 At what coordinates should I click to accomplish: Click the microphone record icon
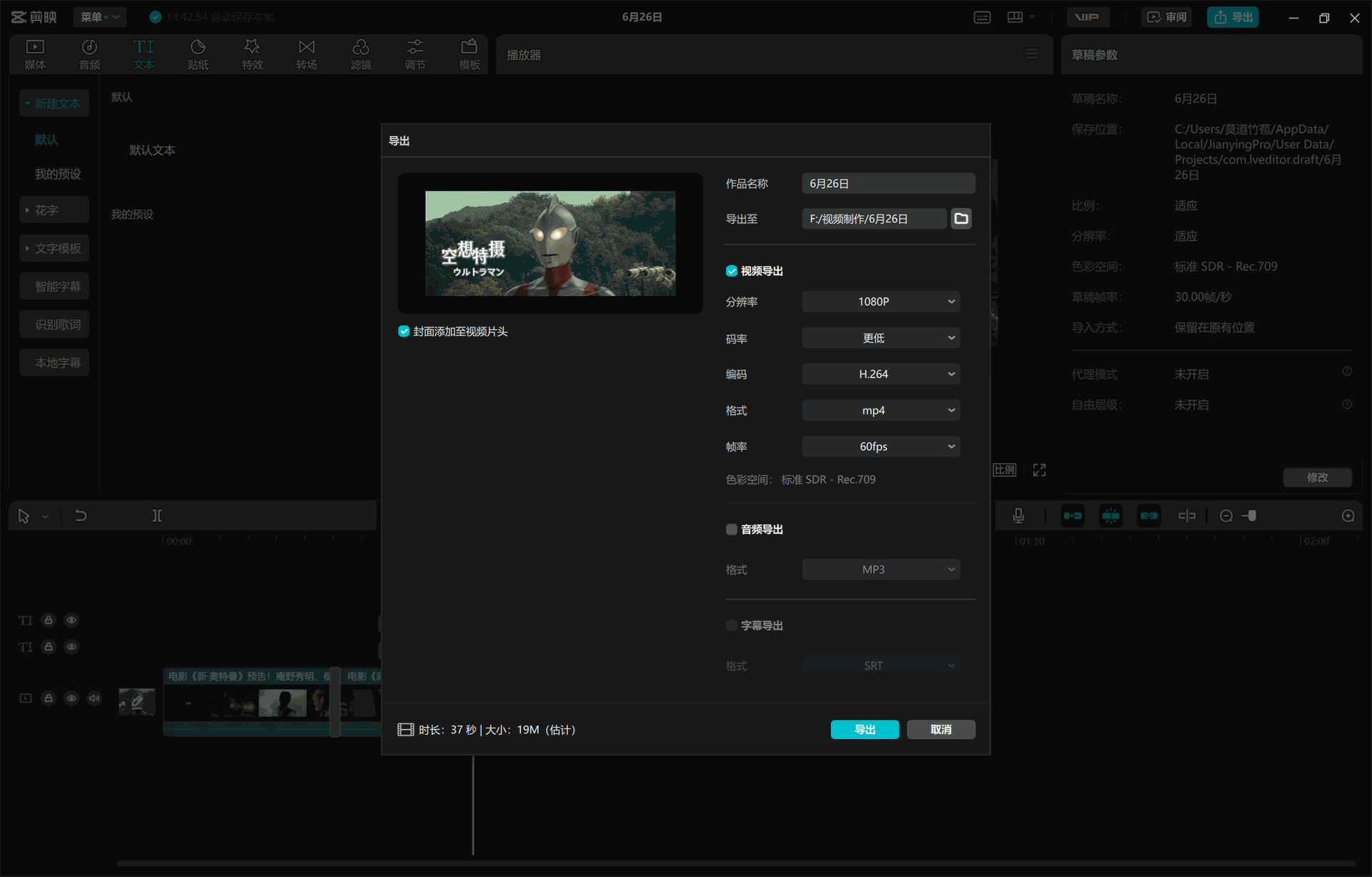[x=1018, y=516]
